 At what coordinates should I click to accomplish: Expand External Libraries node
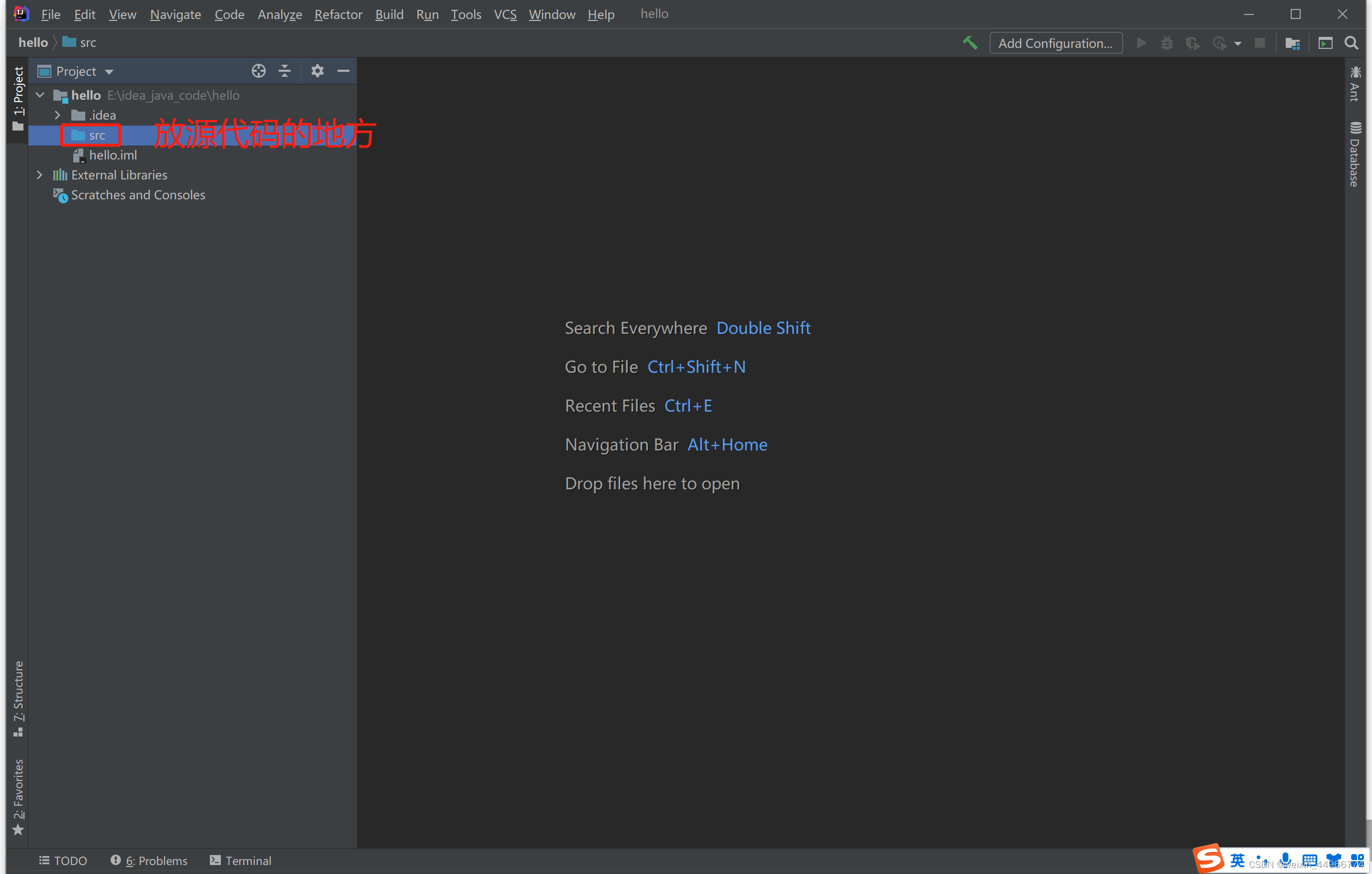39,175
